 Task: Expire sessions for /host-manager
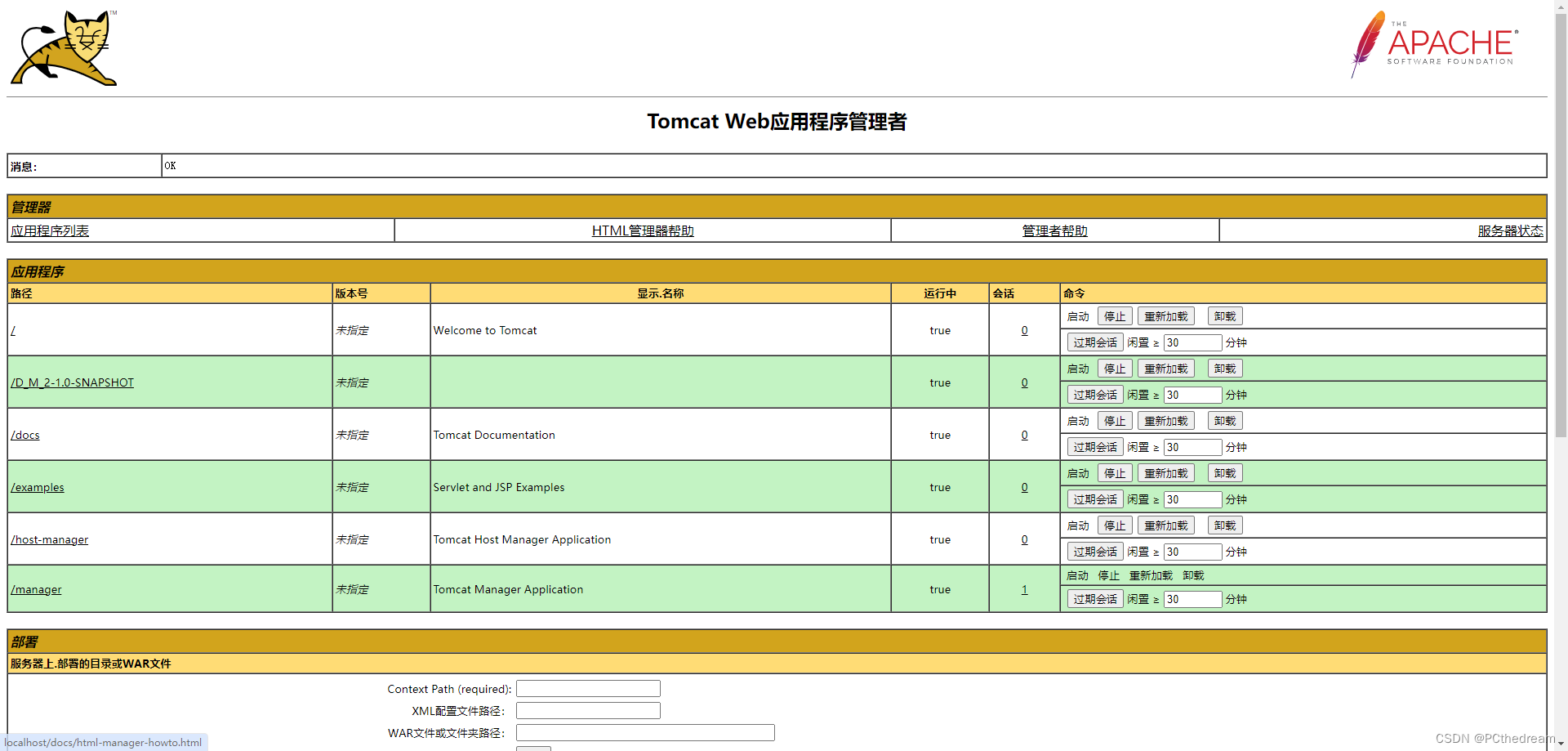click(1095, 552)
